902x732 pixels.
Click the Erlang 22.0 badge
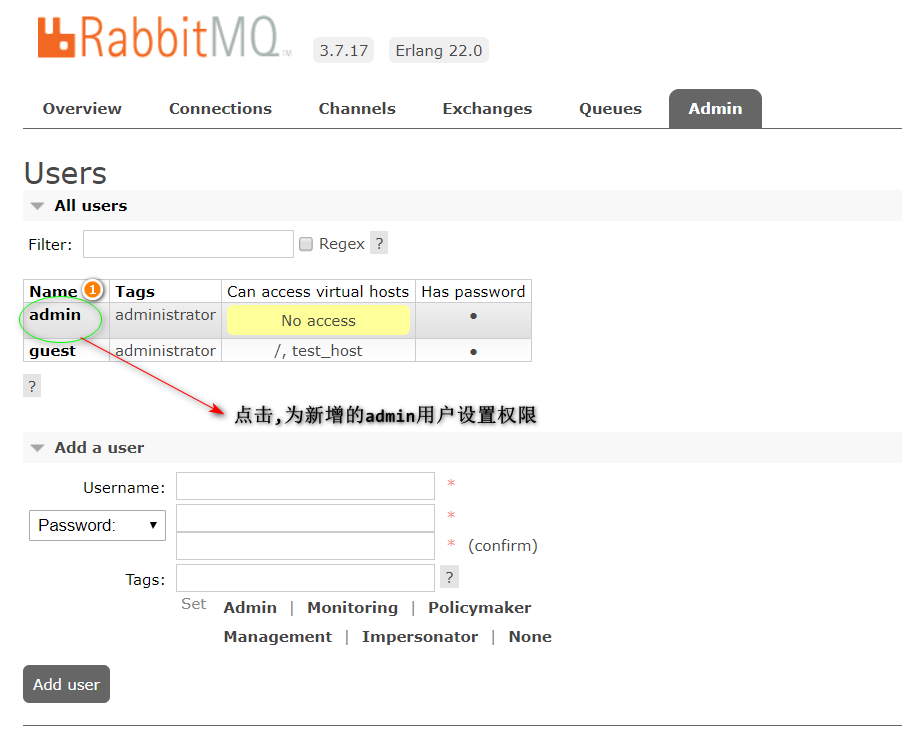(x=439, y=50)
